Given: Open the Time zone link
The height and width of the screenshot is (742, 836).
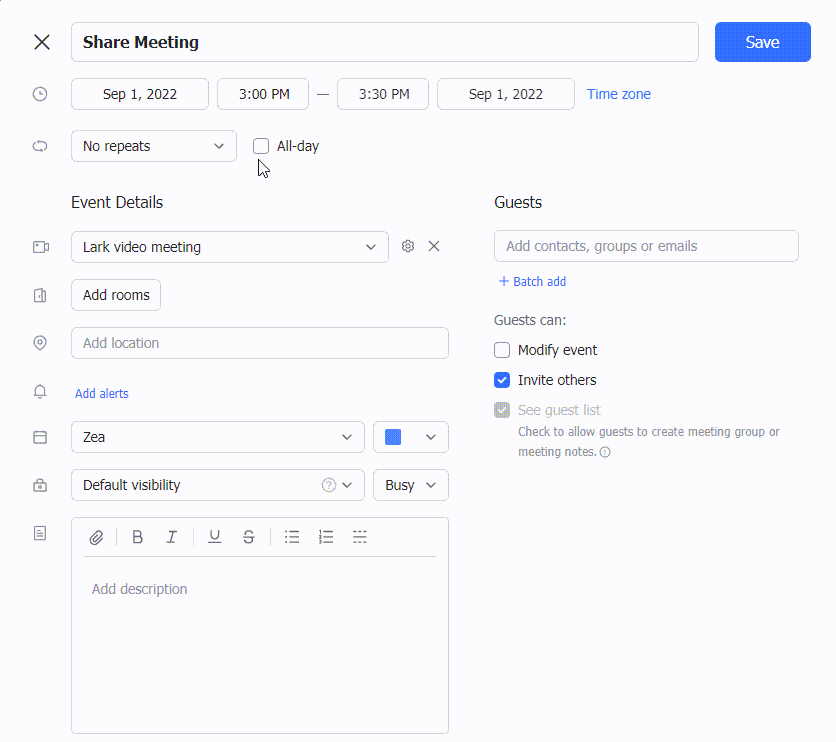Looking at the screenshot, I should pyautogui.click(x=618, y=94).
